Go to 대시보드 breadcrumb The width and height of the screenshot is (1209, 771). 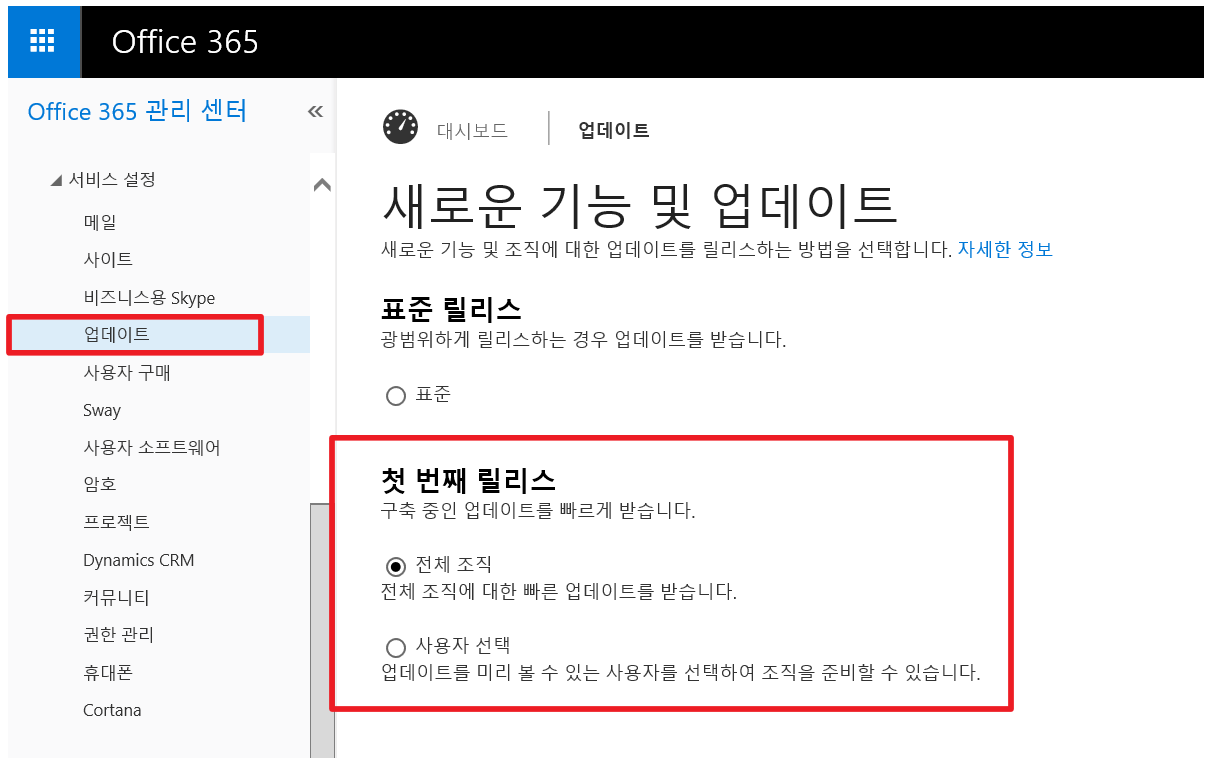472,130
